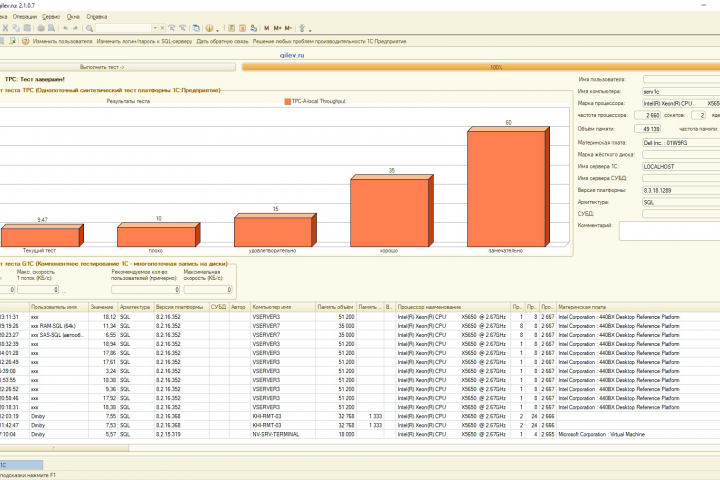720x480 pixels.
Task: Click the Redo arrow icon
Action: tap(75, 28)
